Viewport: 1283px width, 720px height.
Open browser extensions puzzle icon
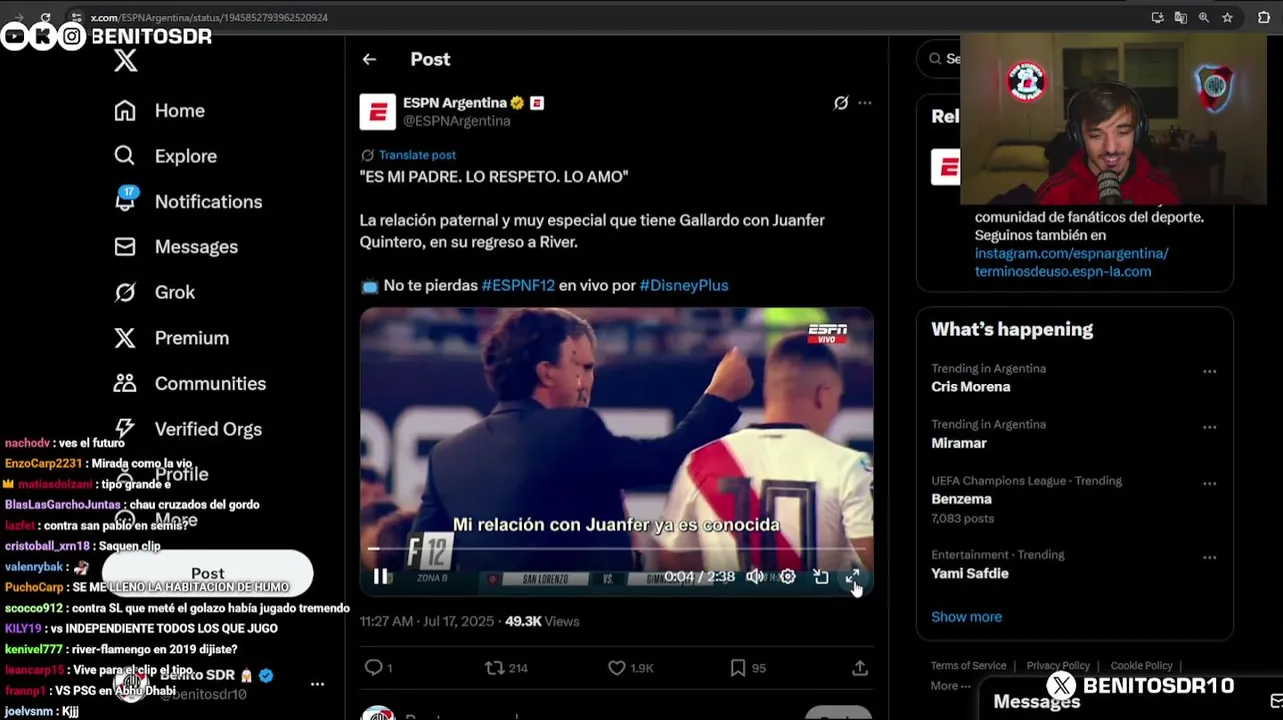1264,17
